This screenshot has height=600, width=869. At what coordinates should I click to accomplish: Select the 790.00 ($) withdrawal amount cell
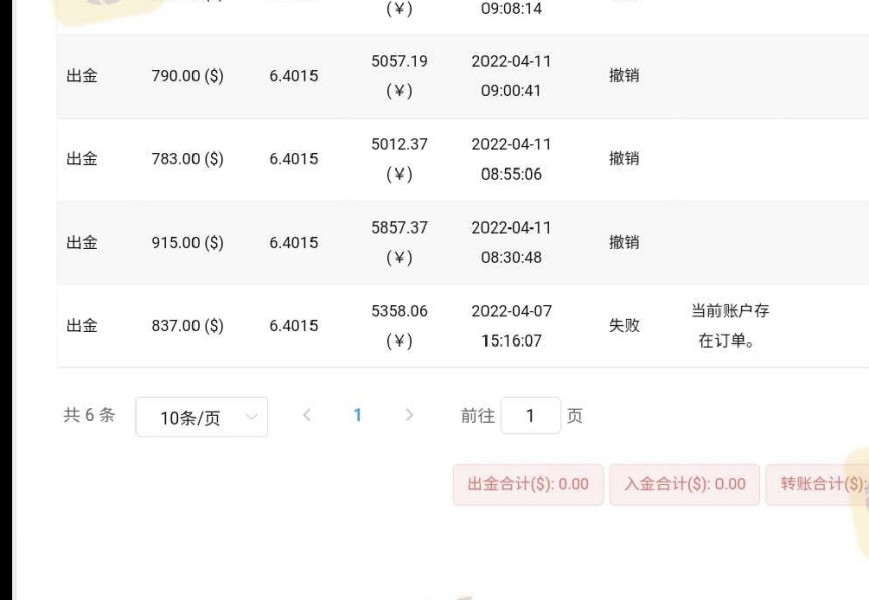coord(187,76)
